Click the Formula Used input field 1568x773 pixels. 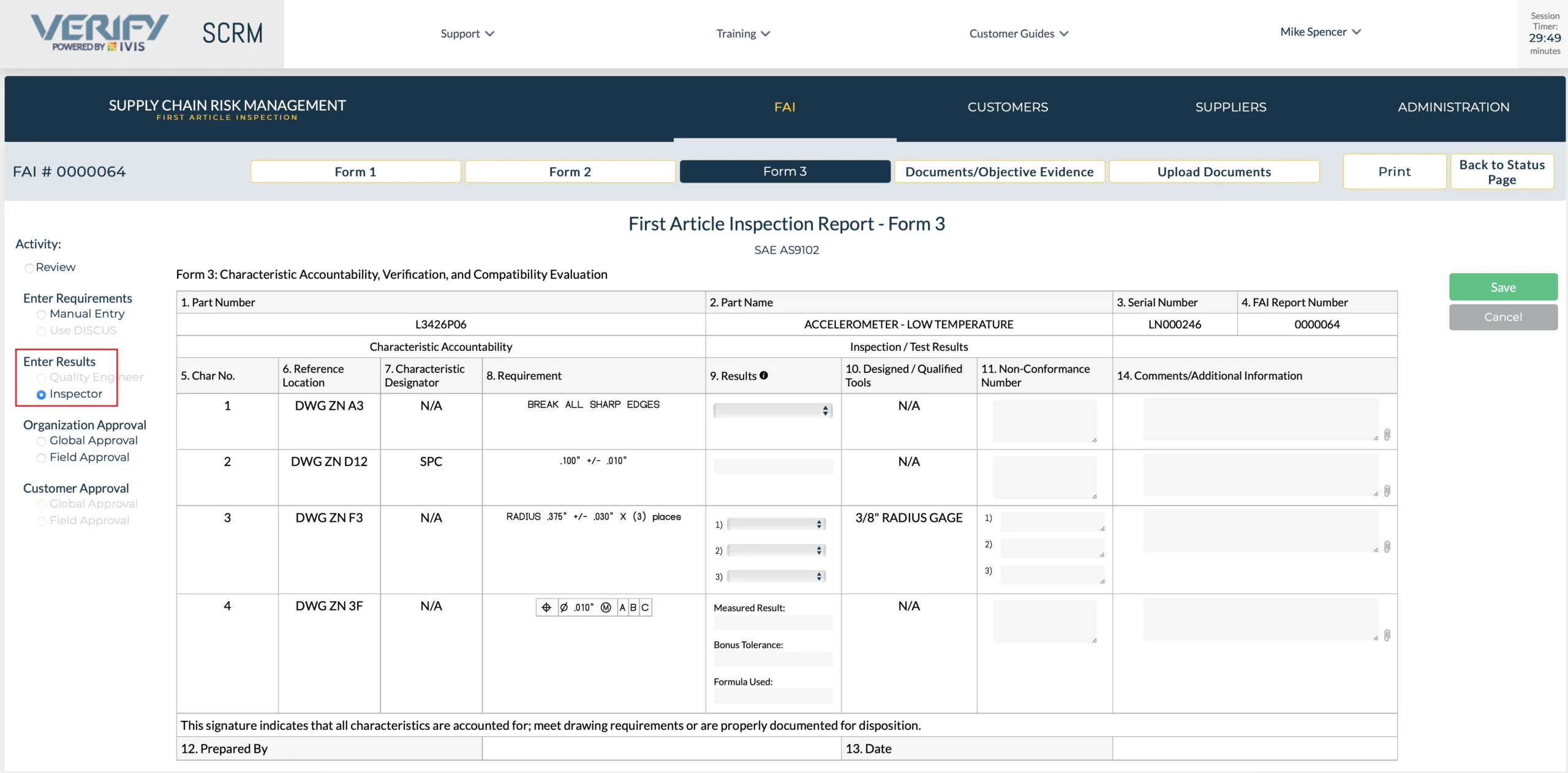coord(773,696)
